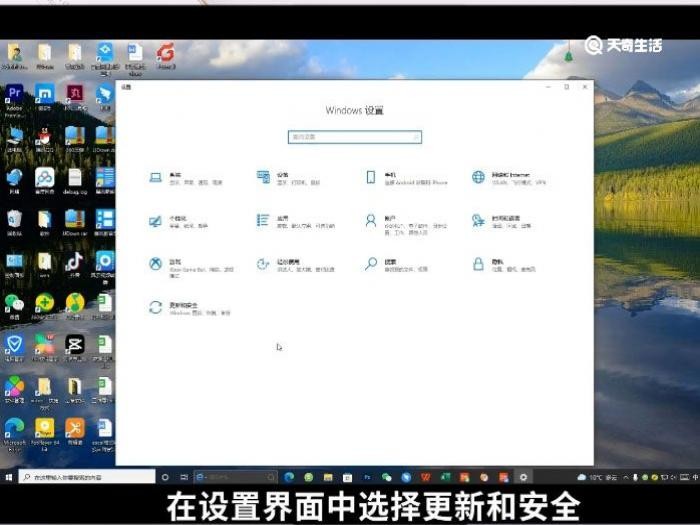Select the Adobe Premiere Pr desktop shortcut

[14, 101]
